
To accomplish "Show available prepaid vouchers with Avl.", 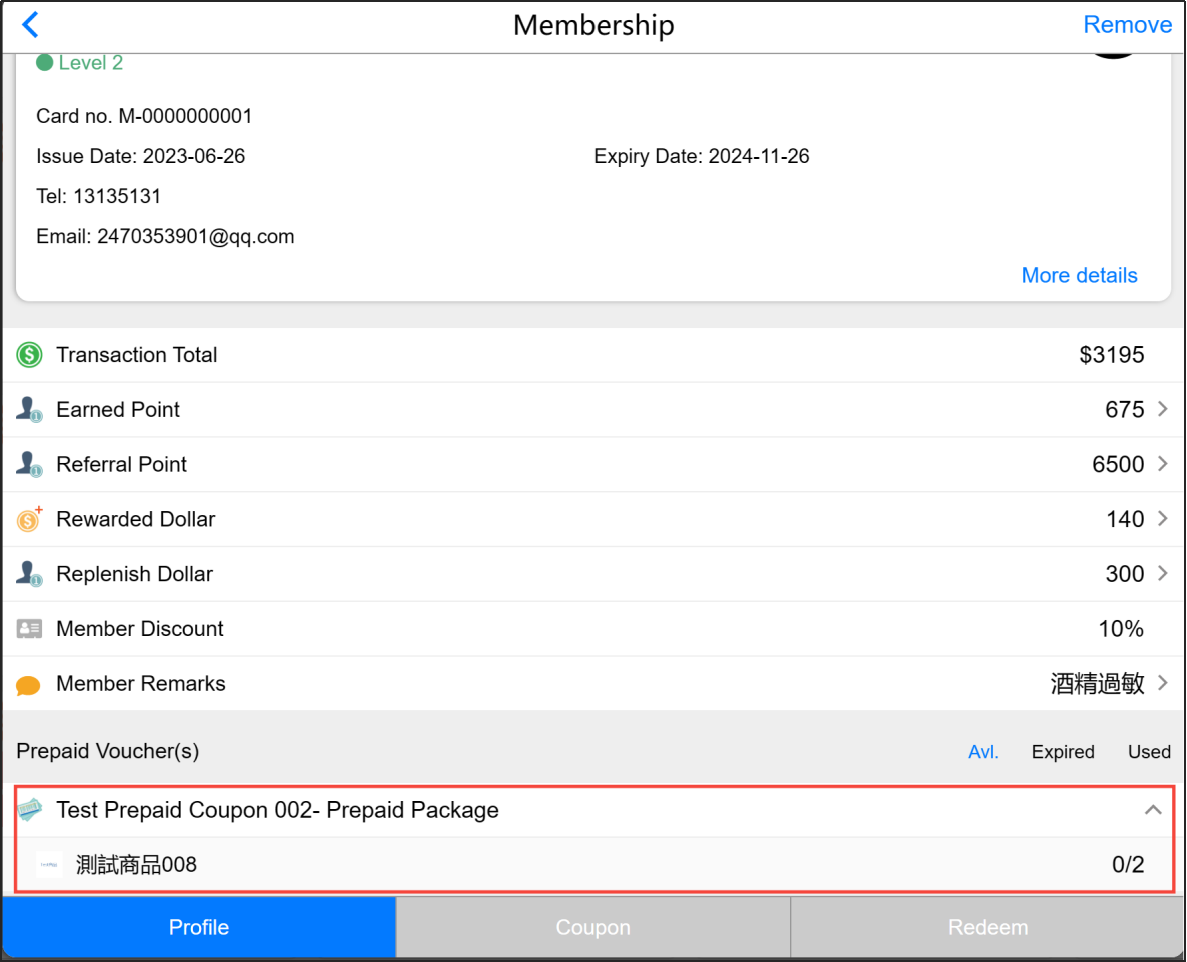I will 983,752.
